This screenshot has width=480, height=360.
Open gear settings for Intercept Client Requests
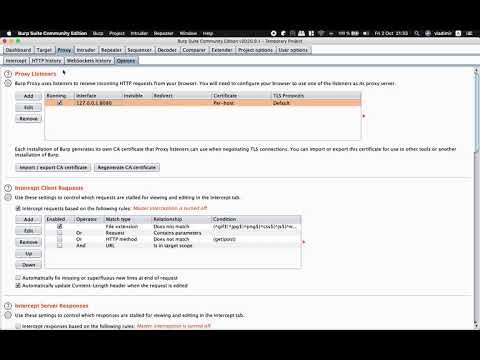click(8, 197)
